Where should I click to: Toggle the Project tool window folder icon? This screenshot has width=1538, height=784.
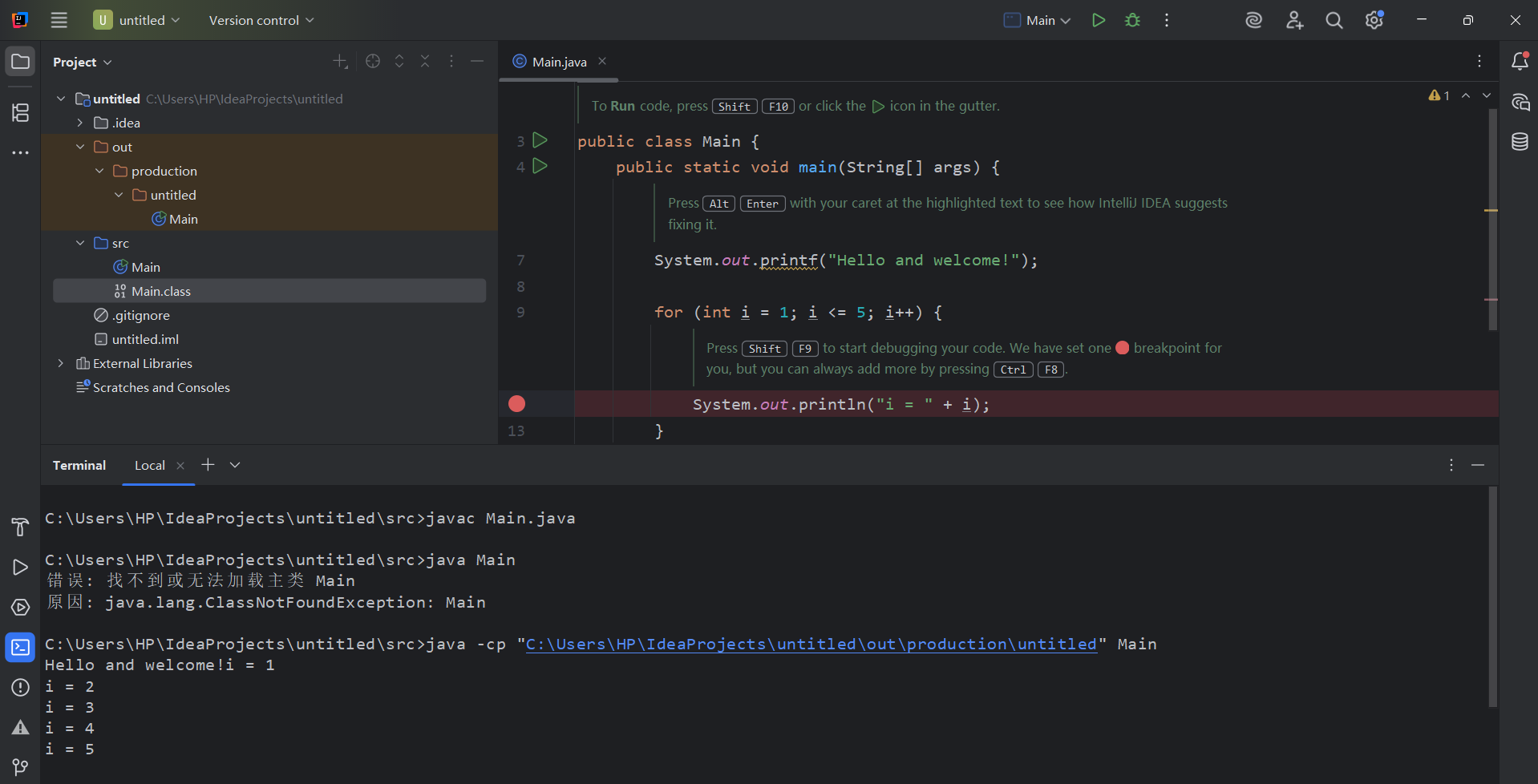(x=20, y=62)
